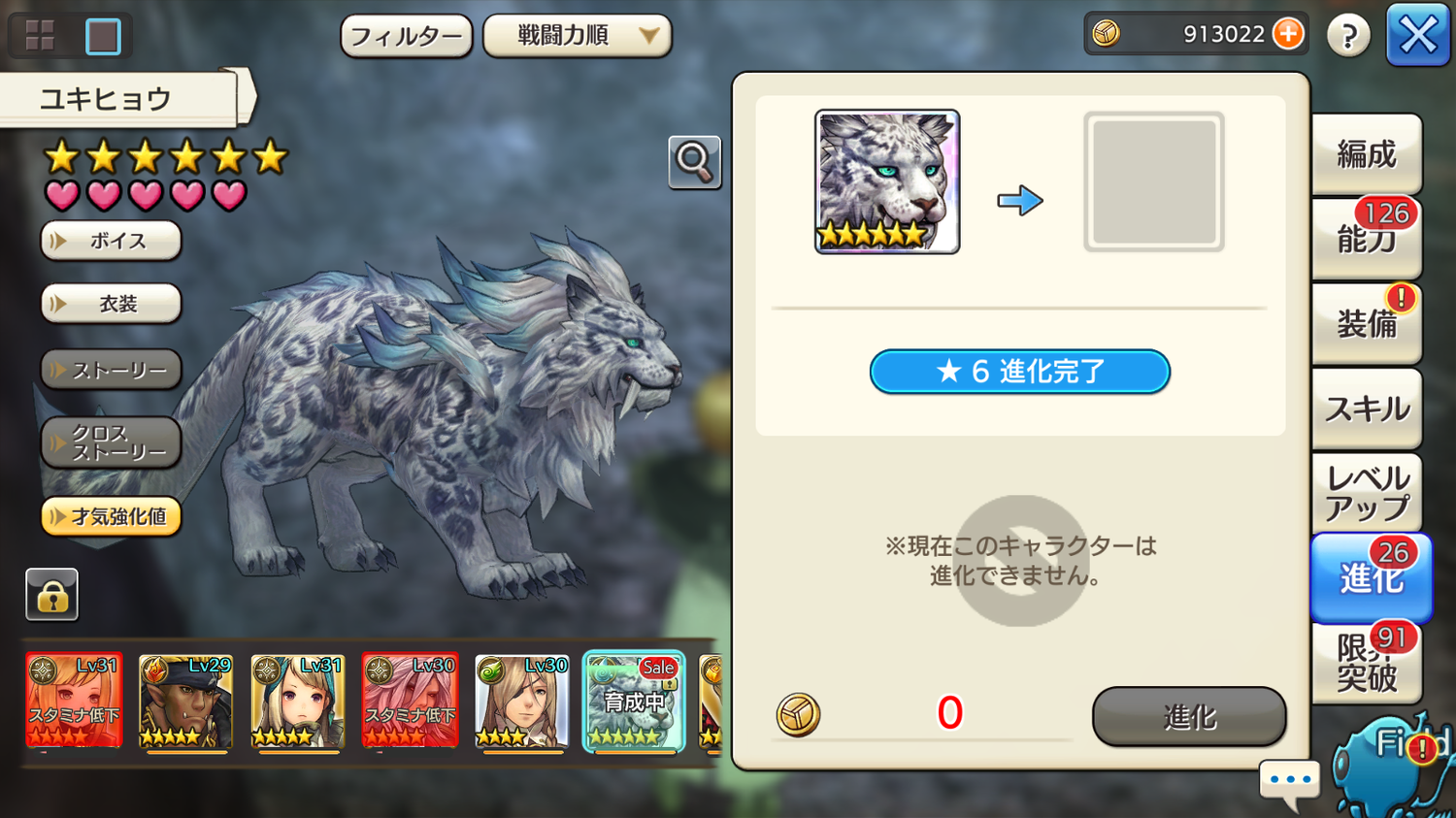Open the 才気強化値 button
The width and height of the screenshot is (1456, 818).
point(111,517)
